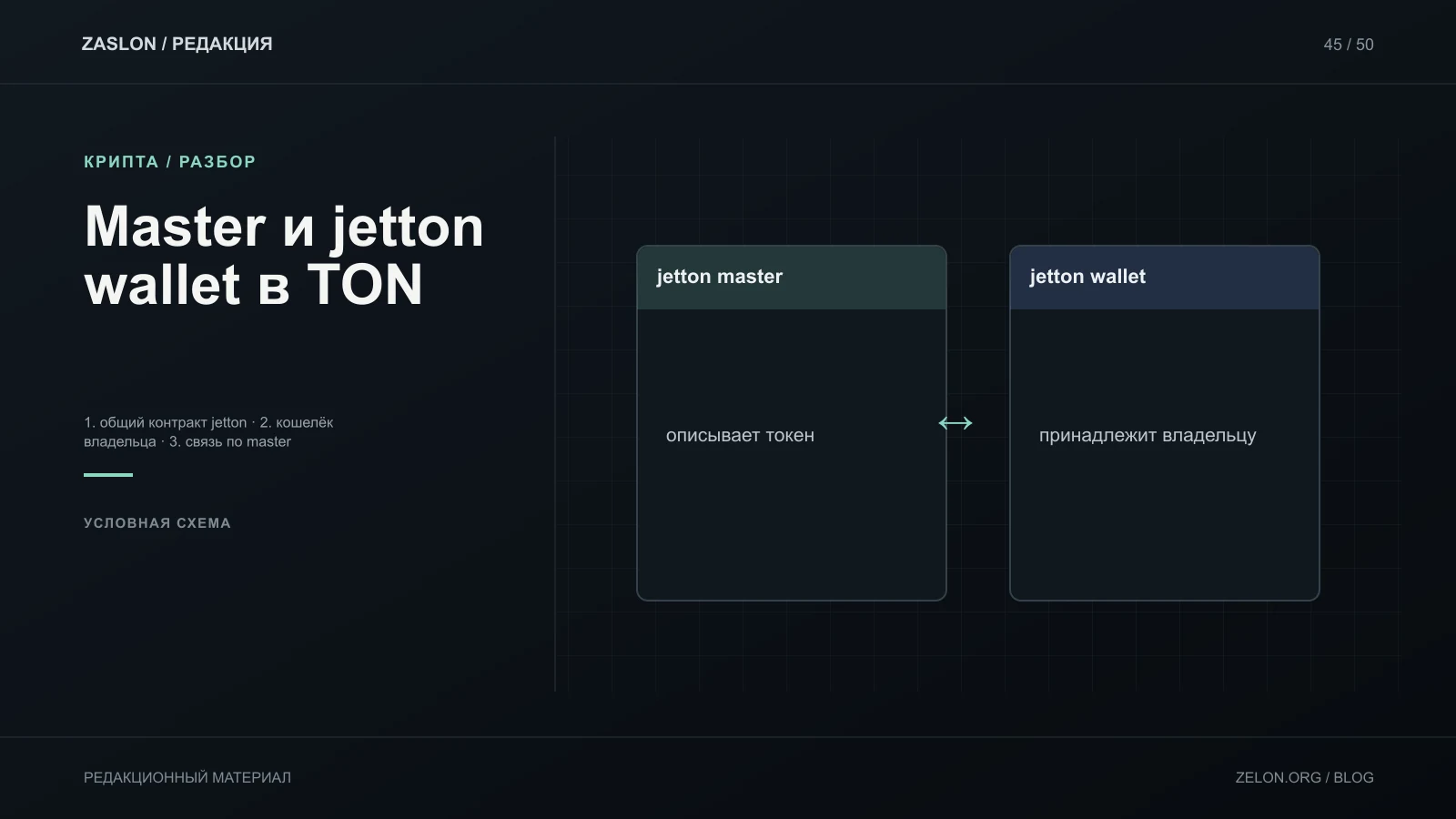
Task: Select the jetton master card header
Action: [792, 278]
